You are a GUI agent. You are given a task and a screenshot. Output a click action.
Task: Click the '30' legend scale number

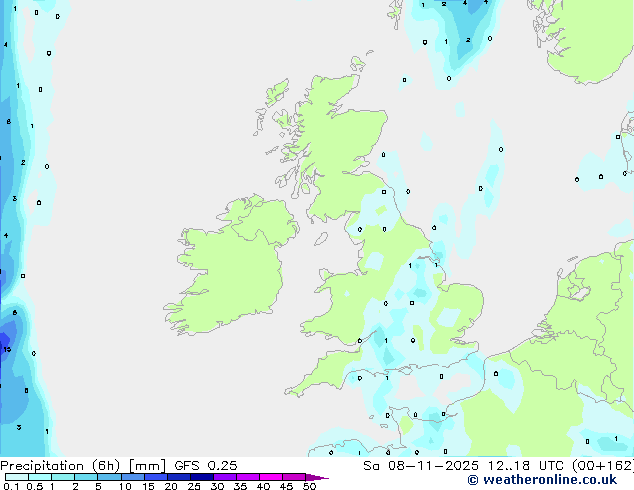[217, 486]
